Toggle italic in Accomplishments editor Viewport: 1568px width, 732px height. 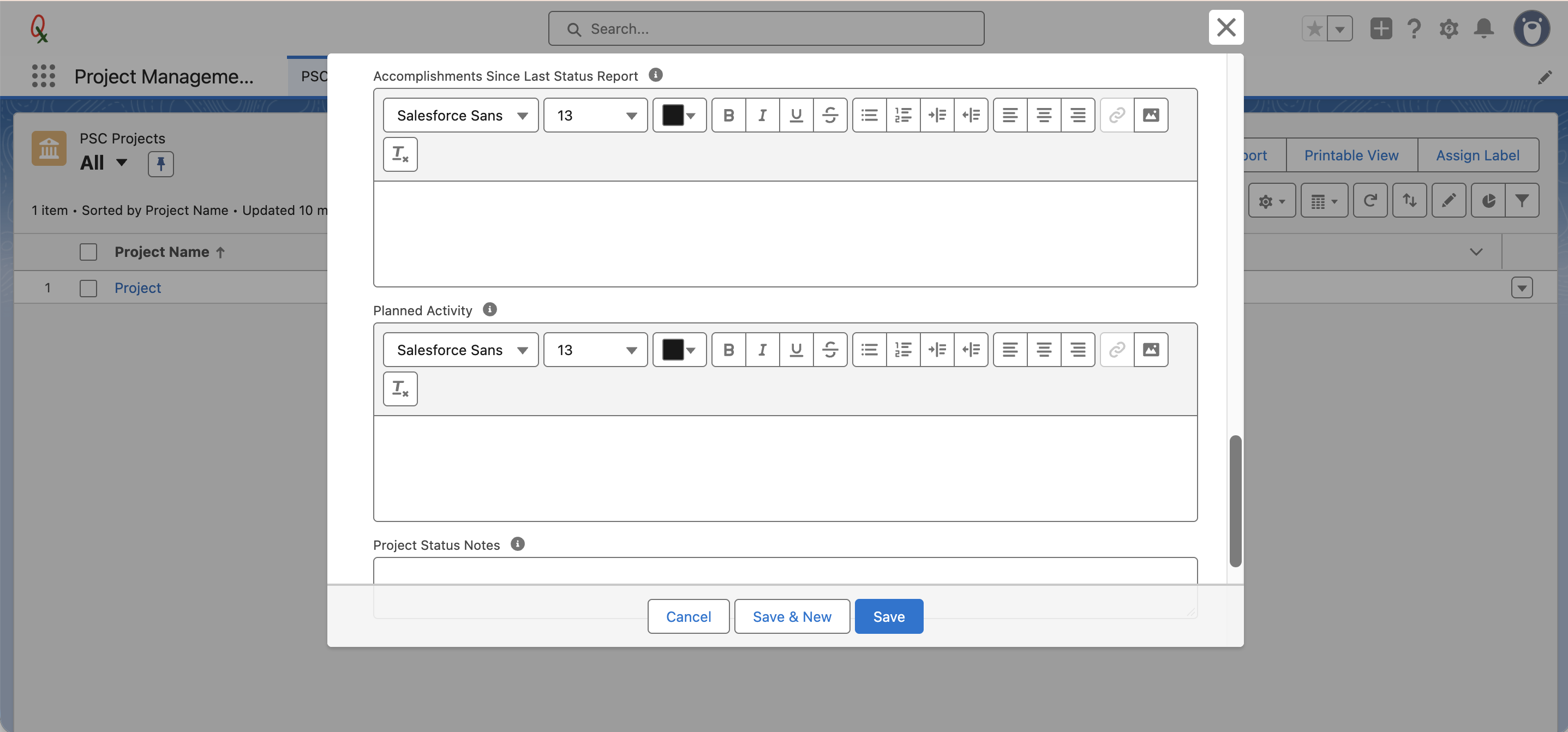(762, 115)
